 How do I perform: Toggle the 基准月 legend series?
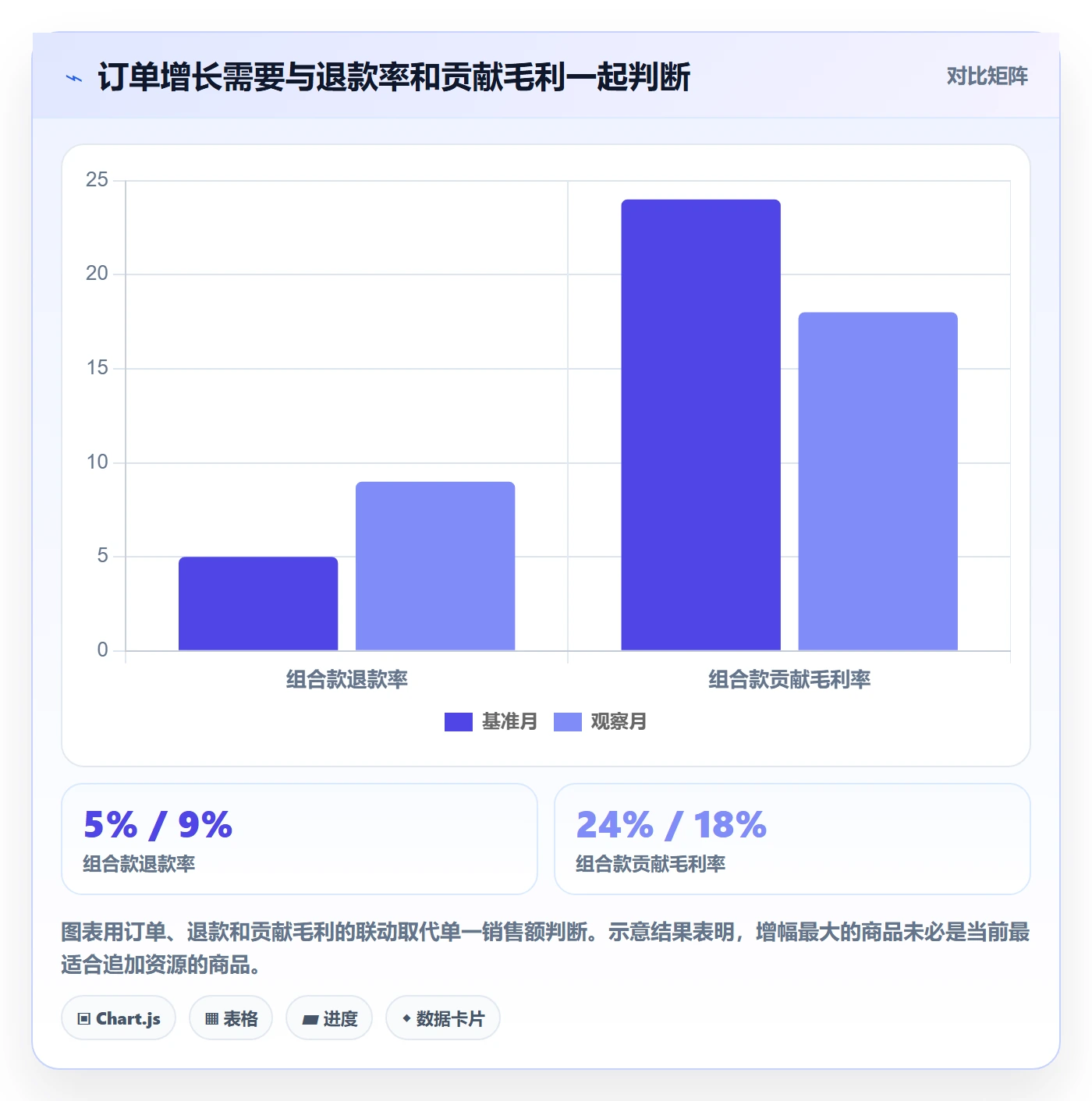pyautogui.click(x=491, y=721)
